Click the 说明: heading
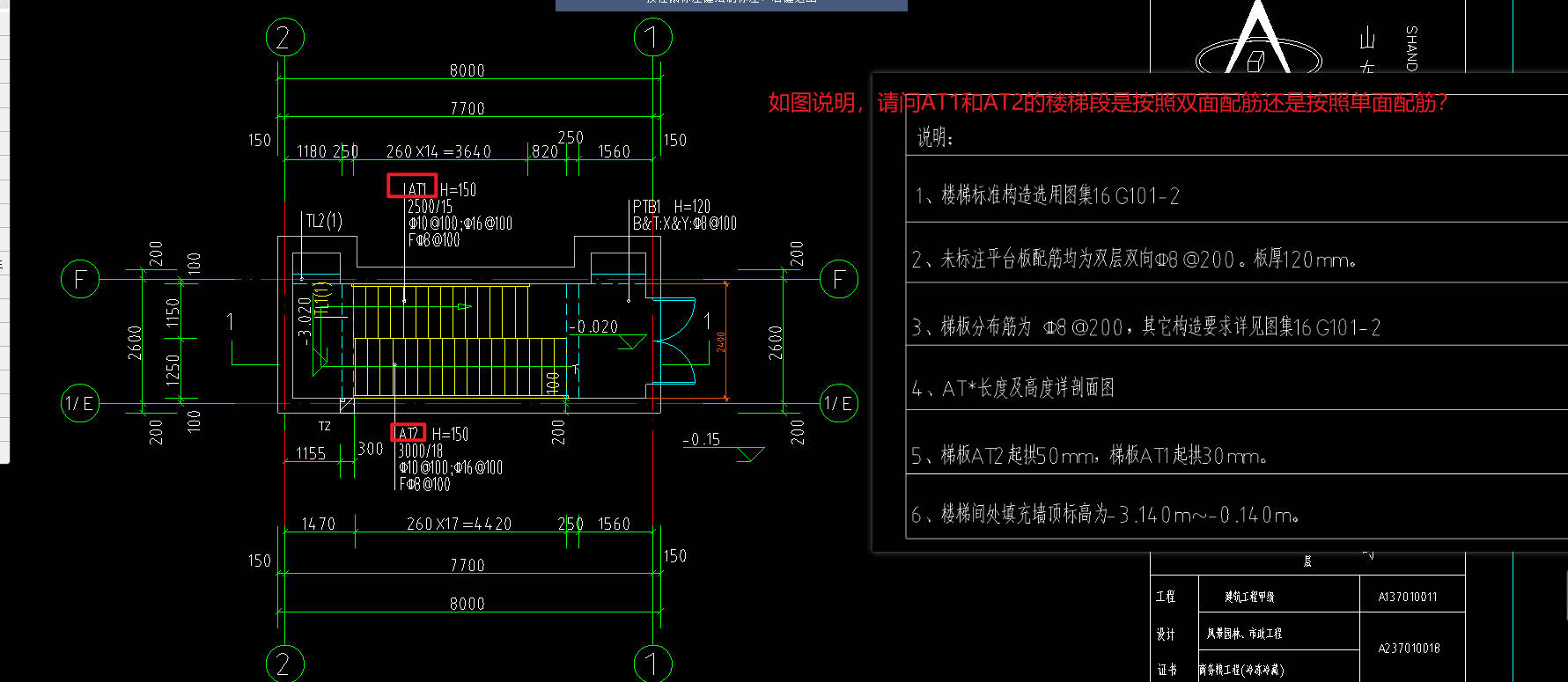Viewport: 1568px width, 682px height. click(936, 137)
